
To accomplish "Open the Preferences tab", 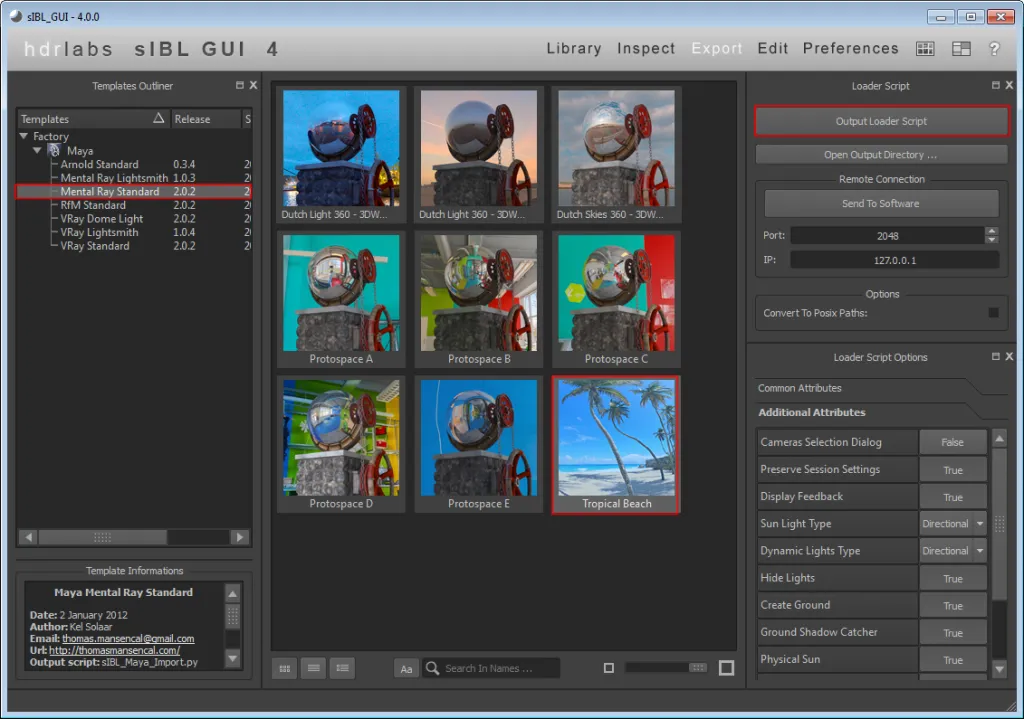I will pos(850,49).
